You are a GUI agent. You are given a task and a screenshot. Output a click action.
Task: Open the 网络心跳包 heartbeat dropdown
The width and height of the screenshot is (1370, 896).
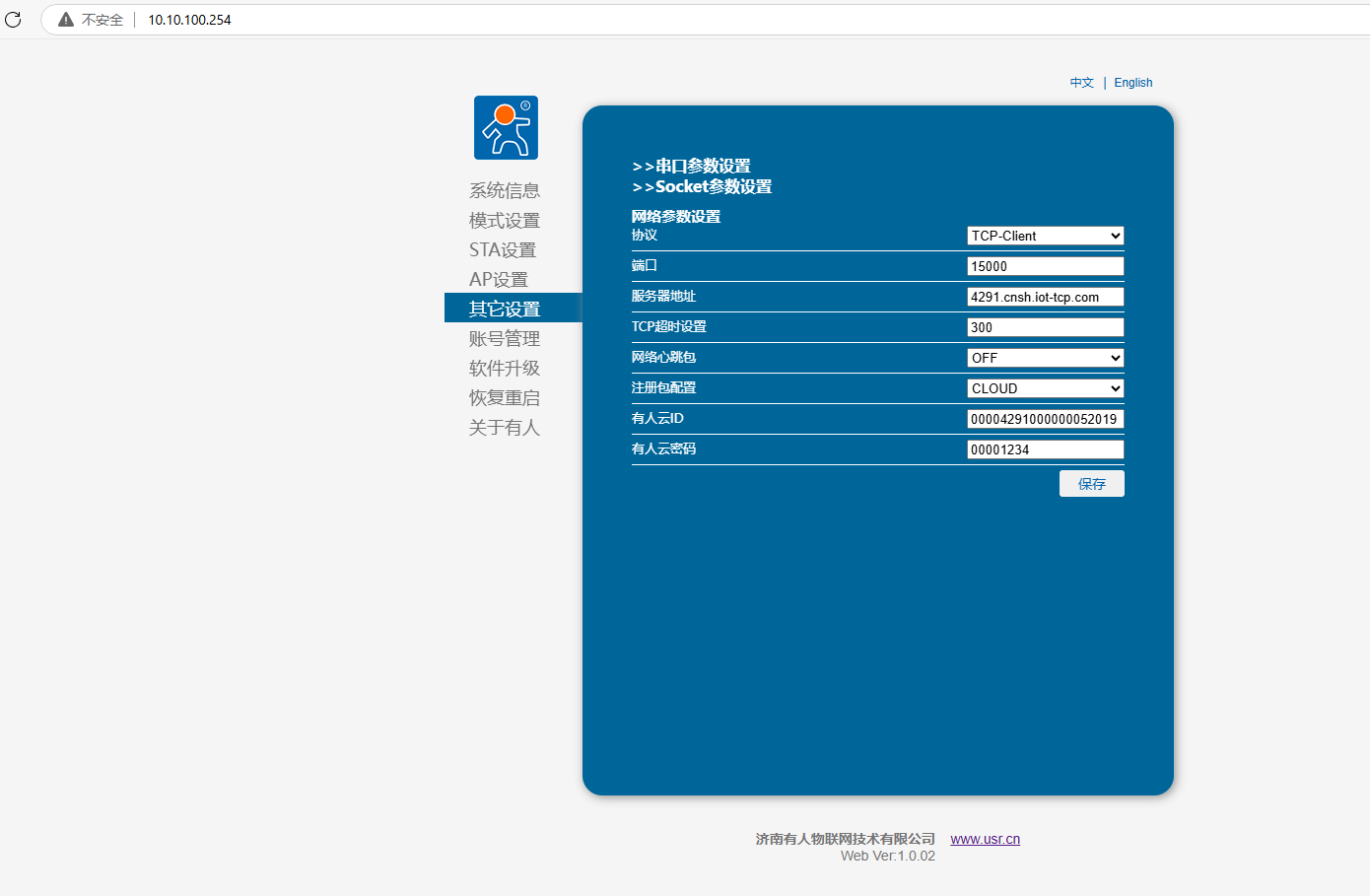click(x=1045, y=358)
